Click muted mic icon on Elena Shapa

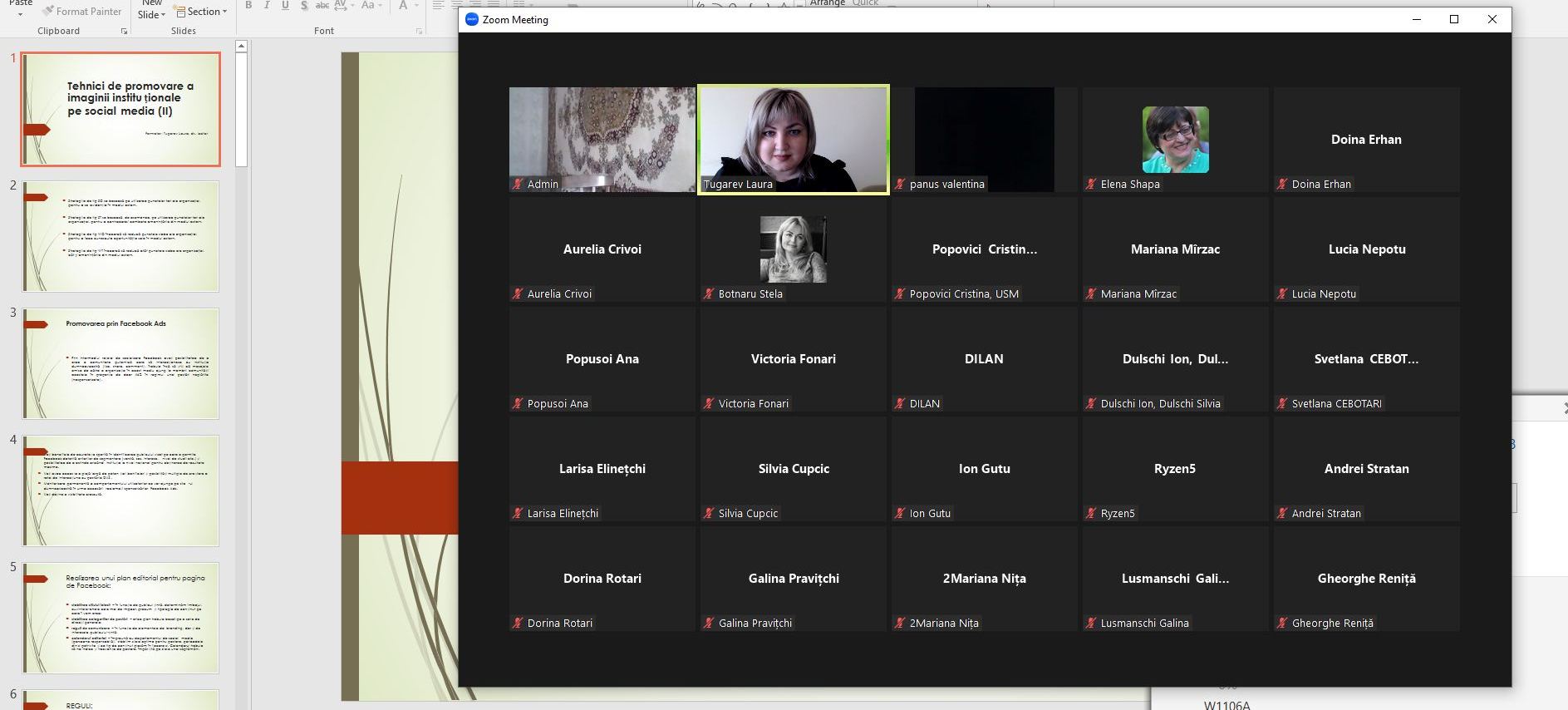coord(1091,185)
